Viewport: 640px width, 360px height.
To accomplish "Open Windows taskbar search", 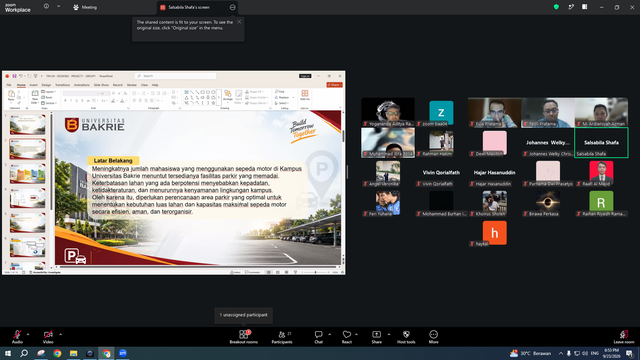I will click(24, 353).
